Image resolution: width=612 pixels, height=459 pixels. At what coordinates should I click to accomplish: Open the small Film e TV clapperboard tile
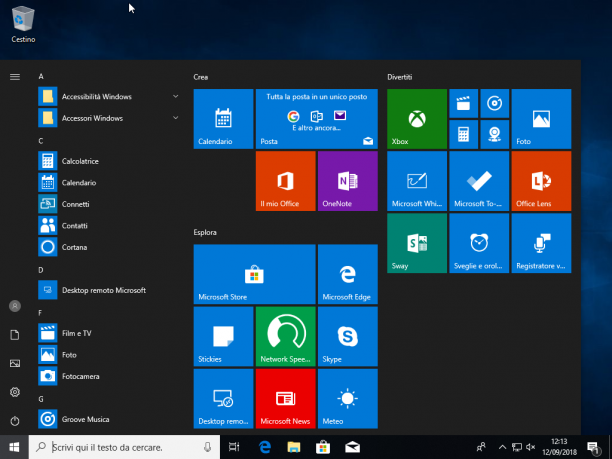[x=463, y=103]
